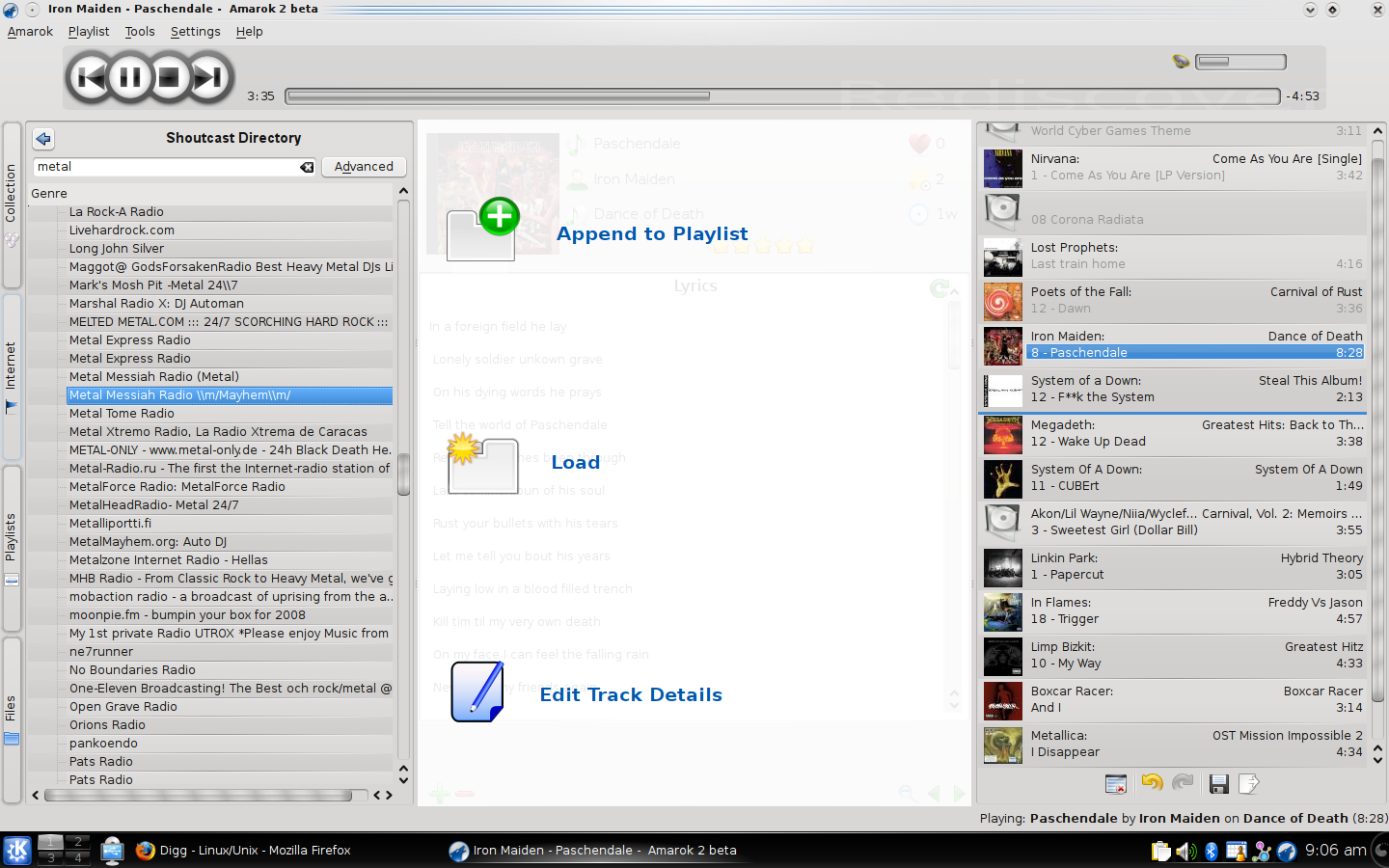1389x868 pixels.
Task: Skip to the next track
Action: click(208, 76)
